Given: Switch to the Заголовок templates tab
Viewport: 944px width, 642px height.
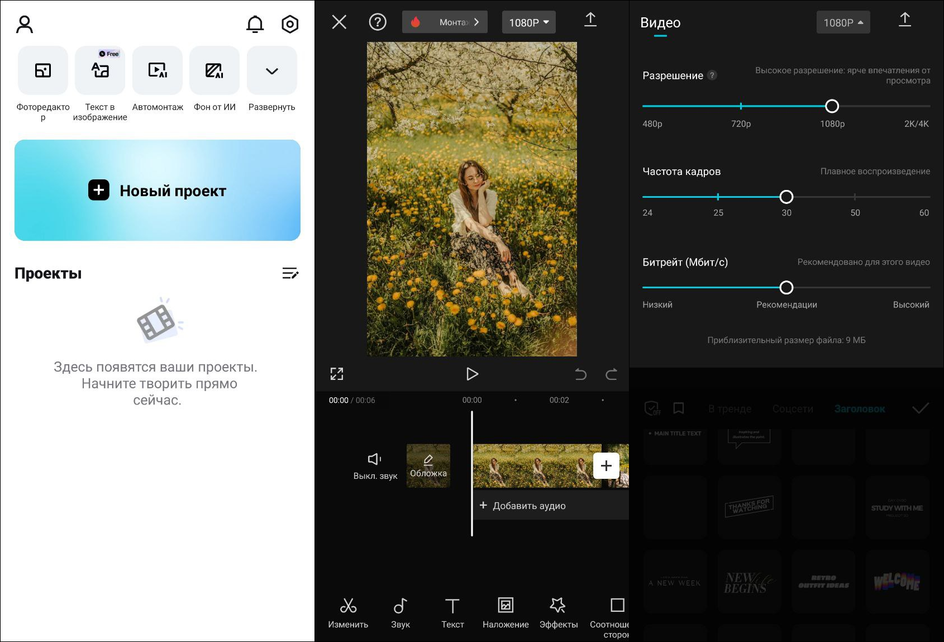Looking at the screenshot, I should click(859, 409).
